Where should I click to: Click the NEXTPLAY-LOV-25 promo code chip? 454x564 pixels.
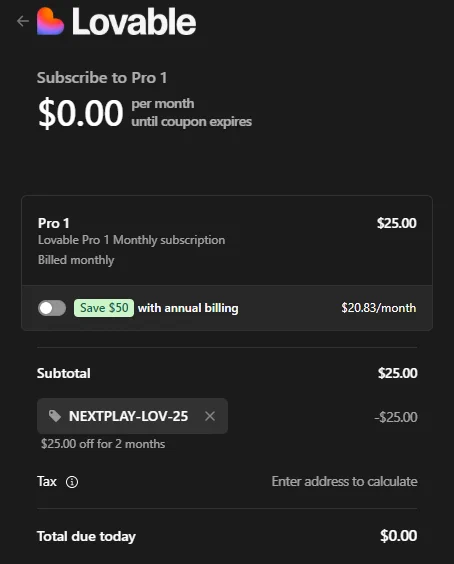pos(132,416)
